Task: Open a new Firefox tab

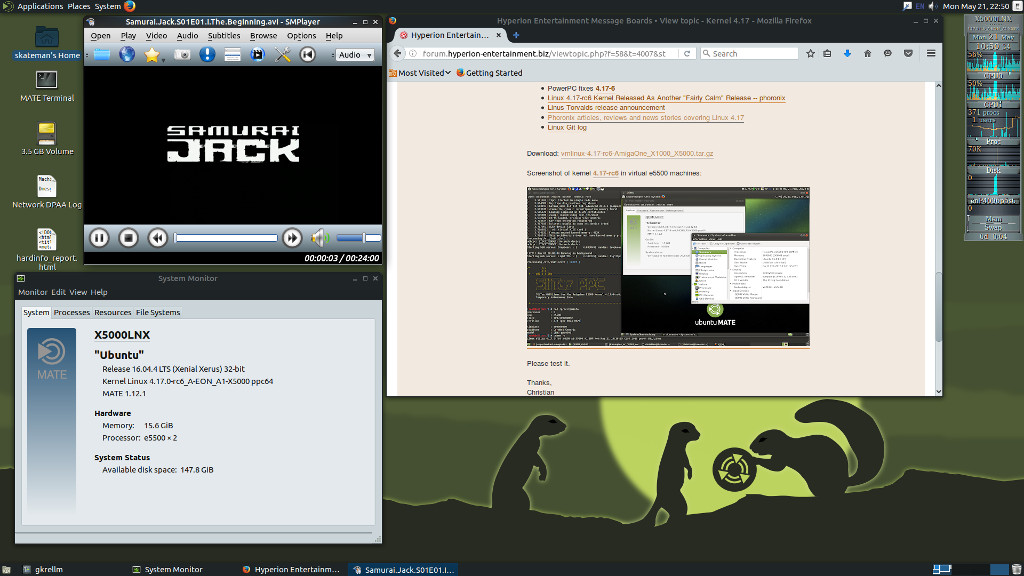Action: [516, 35]
